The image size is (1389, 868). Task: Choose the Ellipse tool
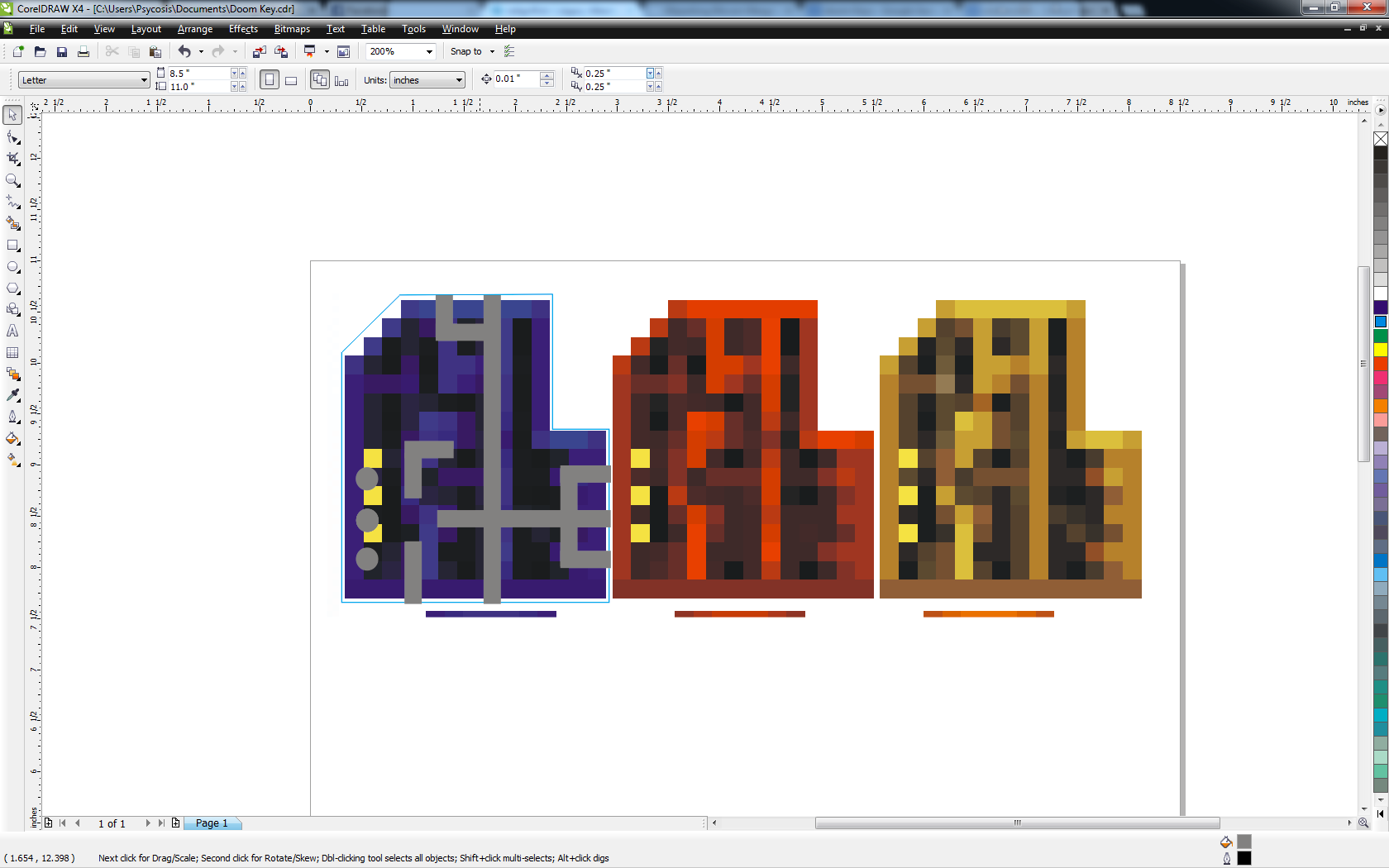pos(12,267)
